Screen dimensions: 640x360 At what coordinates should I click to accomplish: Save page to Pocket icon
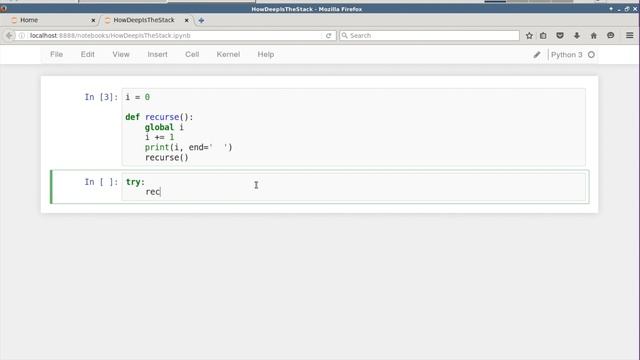(x=560, y=36)
